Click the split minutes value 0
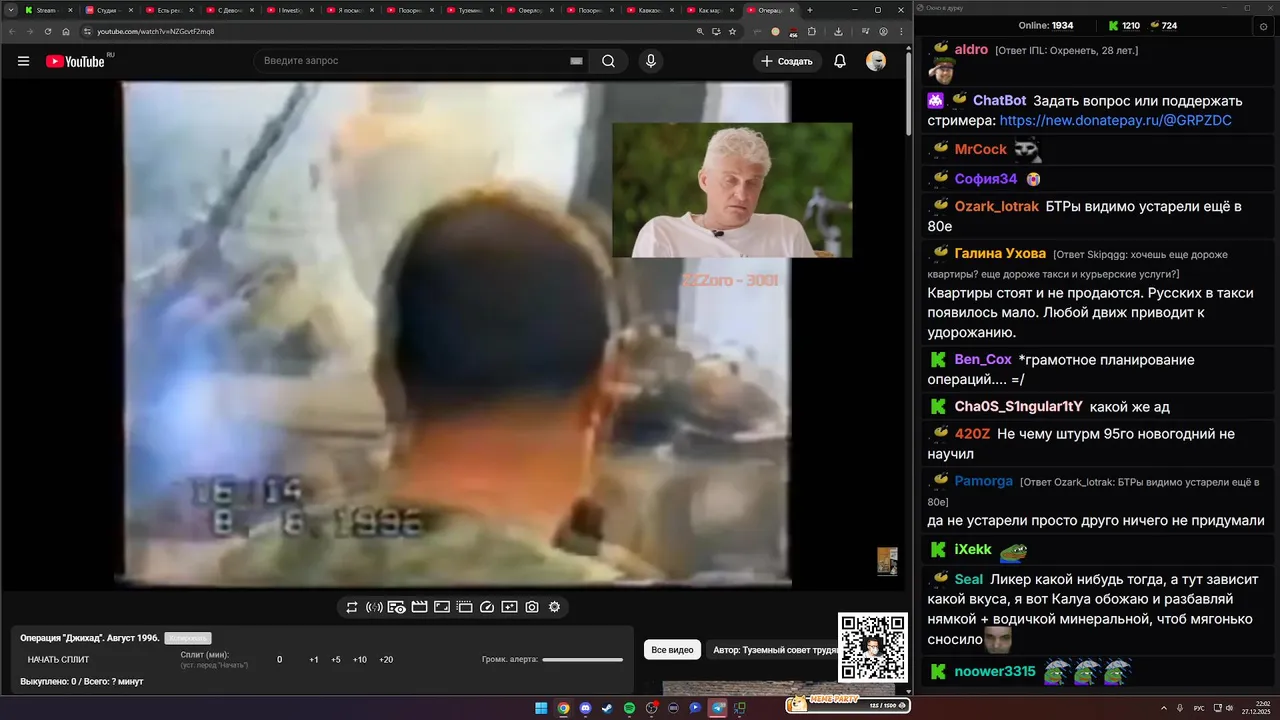 279,660
